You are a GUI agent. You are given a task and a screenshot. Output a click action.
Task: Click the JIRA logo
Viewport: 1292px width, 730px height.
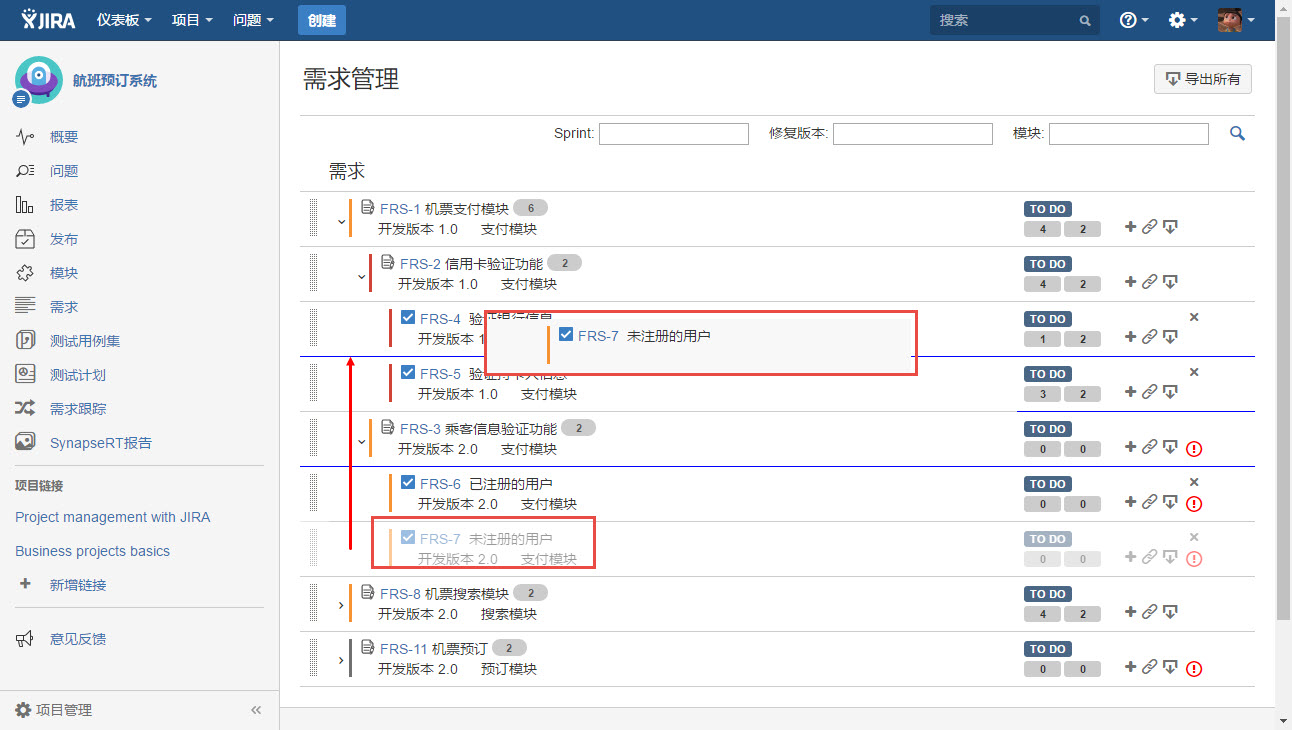(48, 19)
